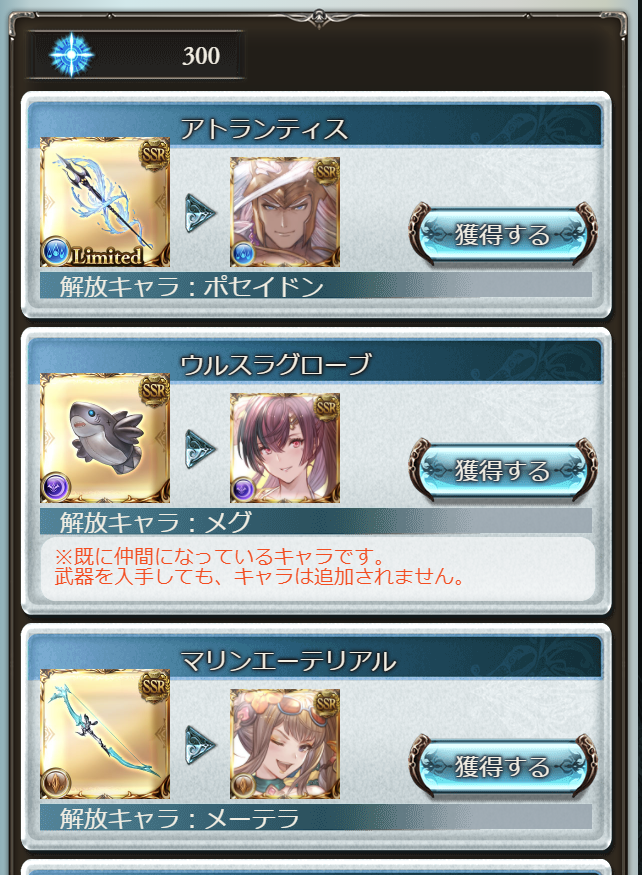Click the Limited label on Atlantis weapon

[x=107, y=256]
